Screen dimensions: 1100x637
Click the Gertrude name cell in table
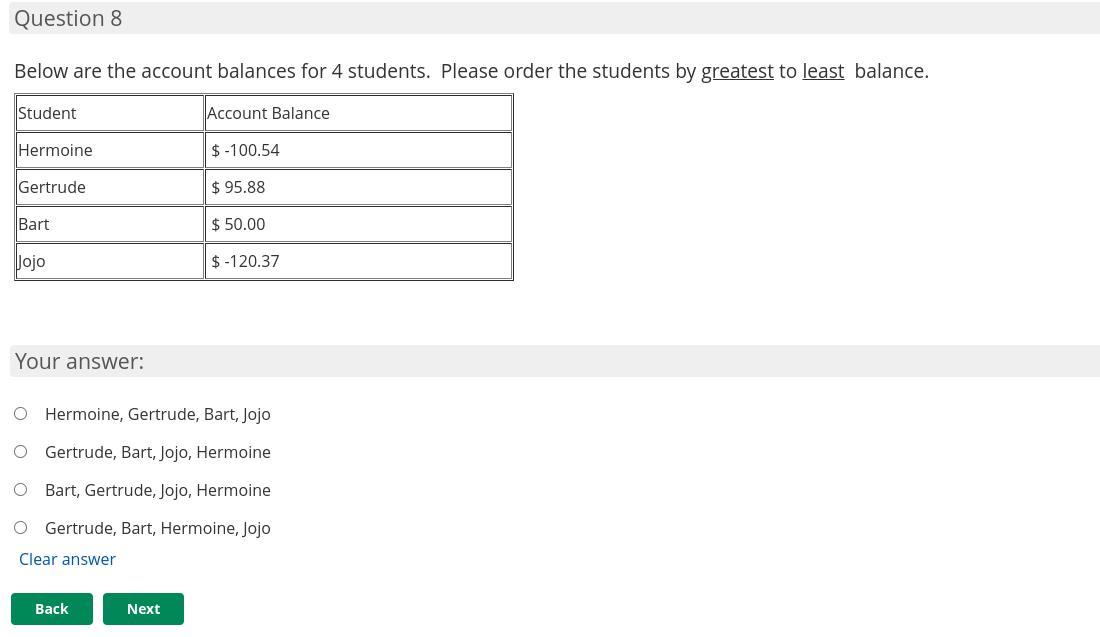click(x=110, y=187)
